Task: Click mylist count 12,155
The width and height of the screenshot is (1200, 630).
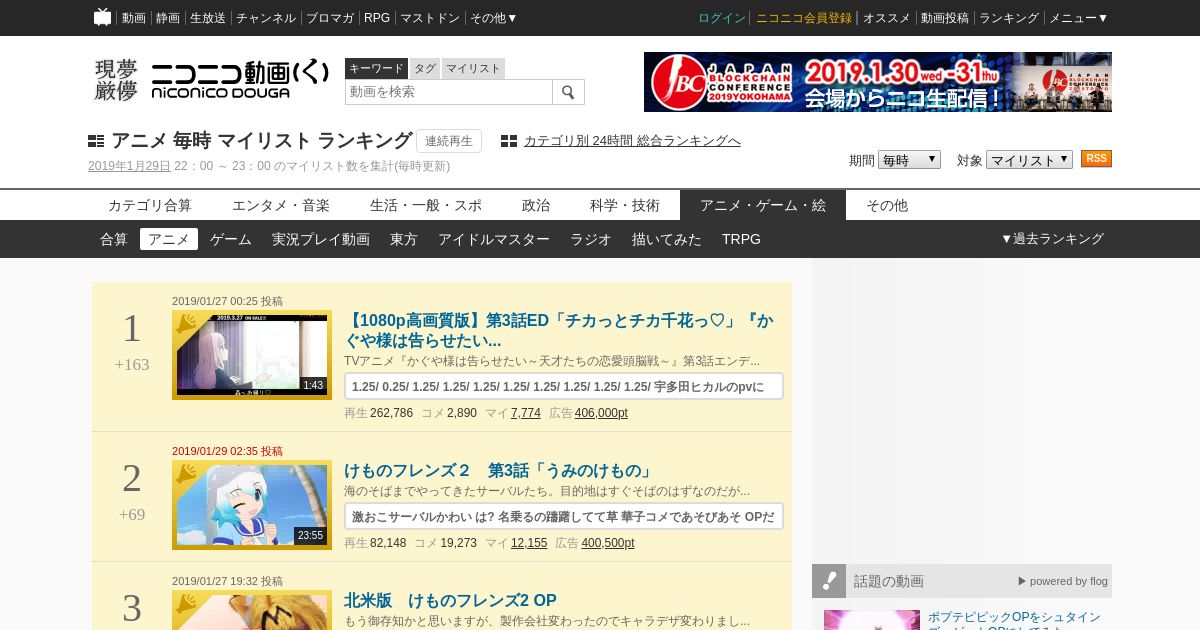Action: tap(529, 543)
